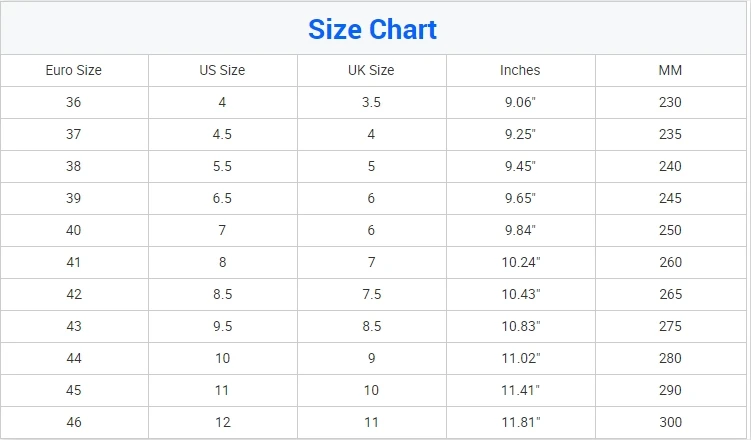Click US size 12 cell
This screenshot has height=440, width=751.
222,422
